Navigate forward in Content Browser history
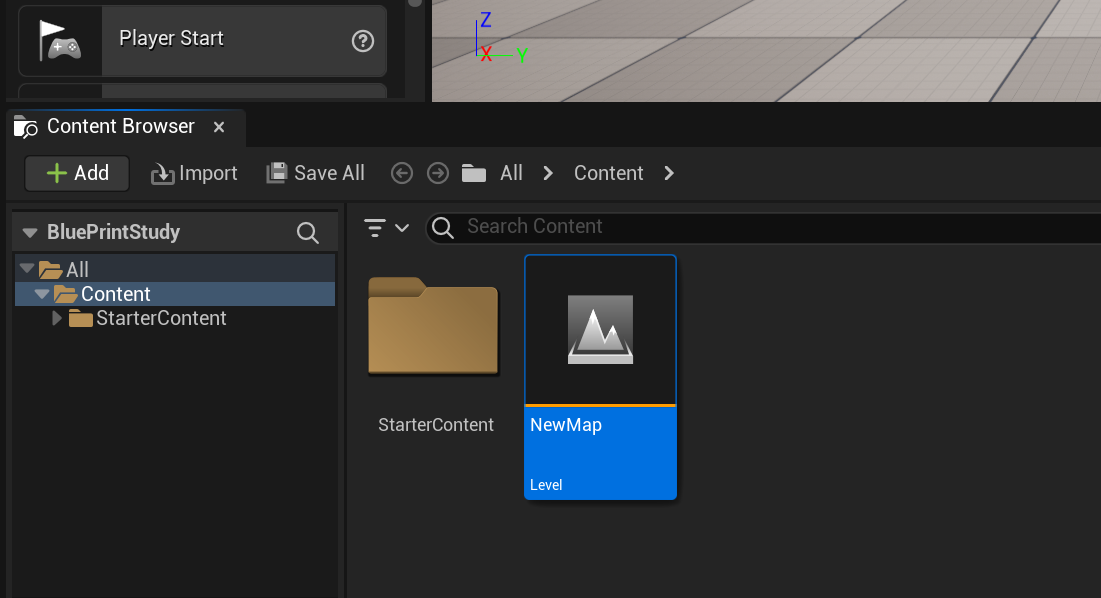This screenshot has height=598, width=1101. point(438,173)
